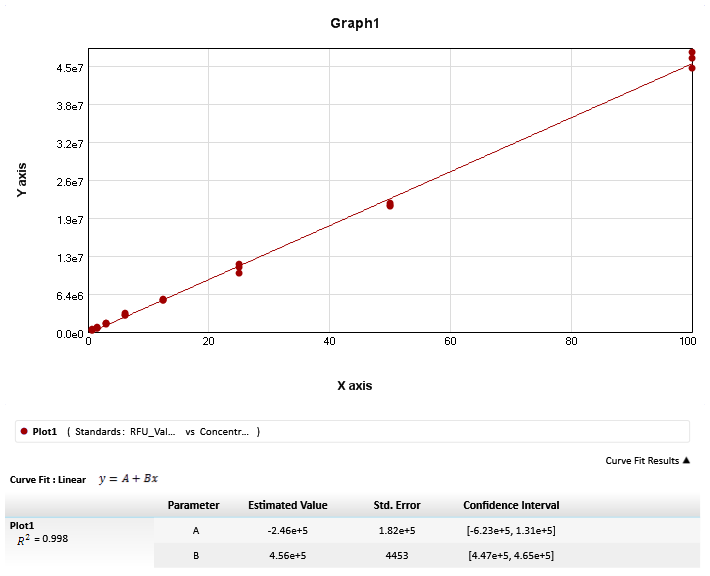Select the Std. Error column header
The height and width of the screenshot is (576, 710).
pos(397,505)
